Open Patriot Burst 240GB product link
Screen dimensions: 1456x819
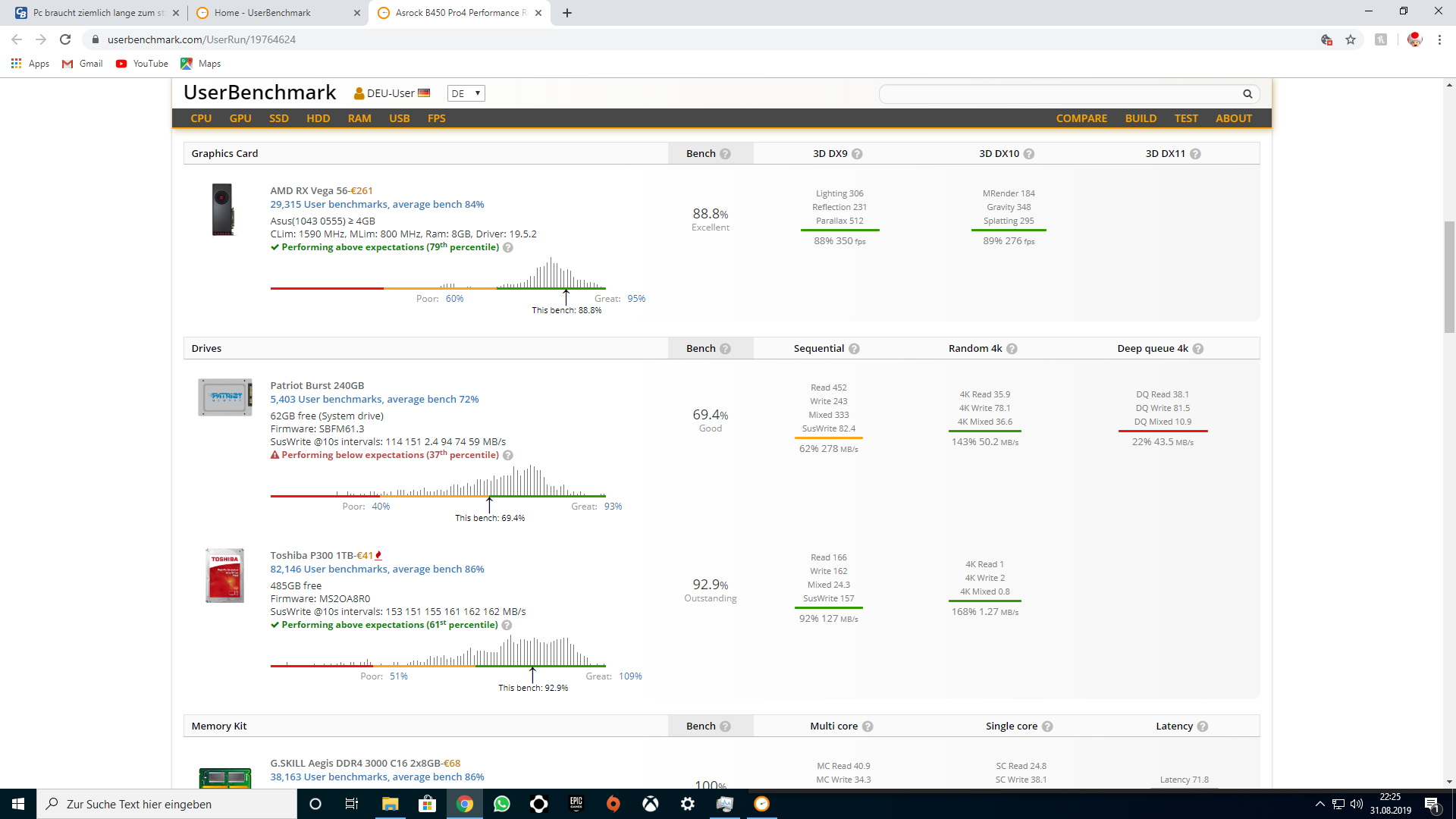coord(317,385)
